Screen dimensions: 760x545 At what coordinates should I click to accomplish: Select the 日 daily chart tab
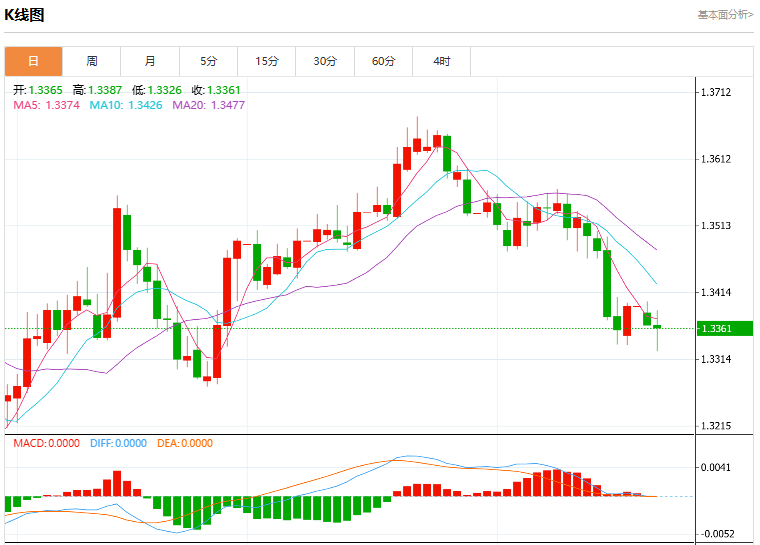tap(33, 61)
